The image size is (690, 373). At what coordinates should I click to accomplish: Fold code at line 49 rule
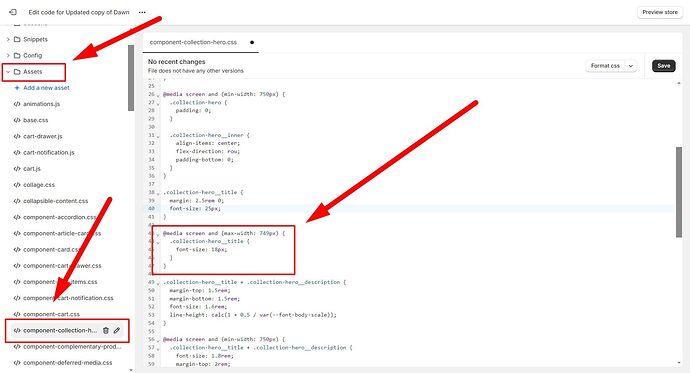coord(158,283)
